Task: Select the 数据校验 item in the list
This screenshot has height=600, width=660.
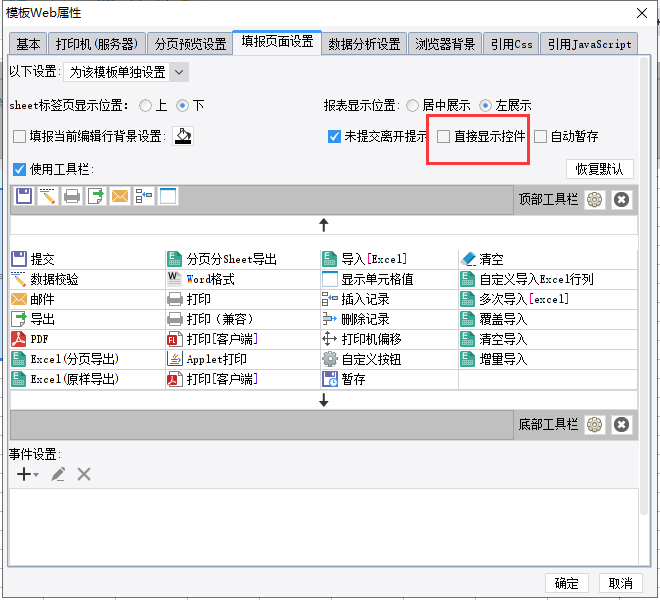Action: (x=87, y=279)
